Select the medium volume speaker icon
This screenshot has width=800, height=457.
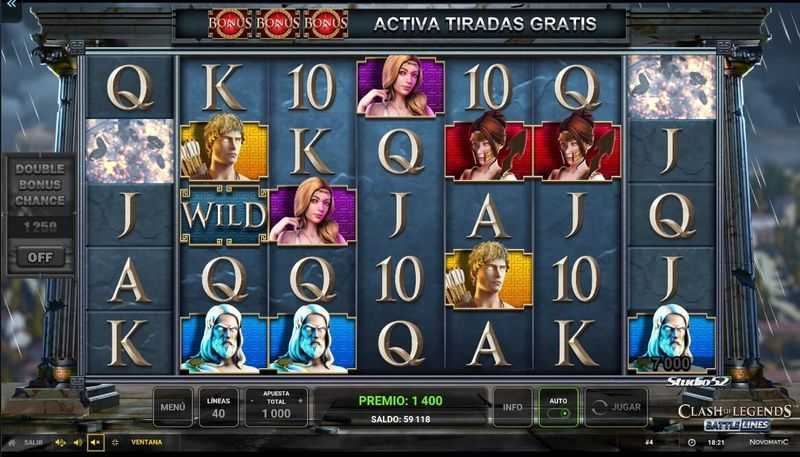pos(78,442)
